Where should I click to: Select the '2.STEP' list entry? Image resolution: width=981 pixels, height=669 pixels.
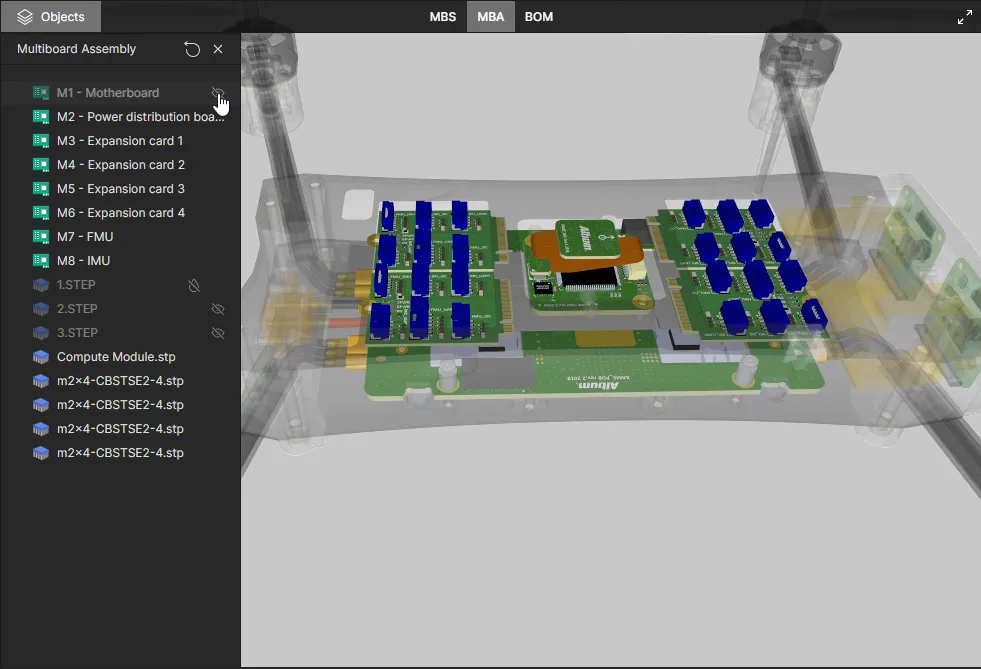tap(77, 309)
